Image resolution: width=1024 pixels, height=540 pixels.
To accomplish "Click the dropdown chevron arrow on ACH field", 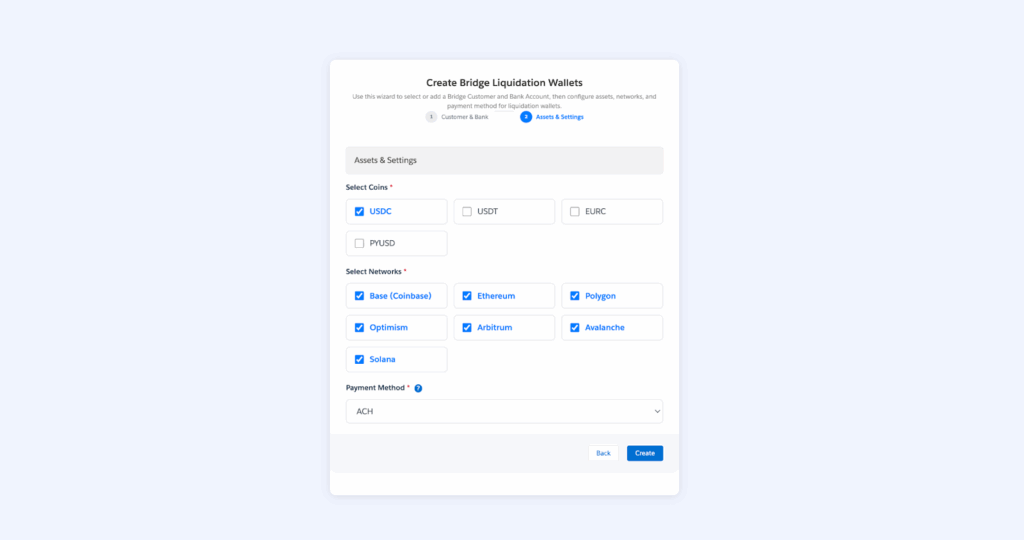I will [x=656, y=411].
